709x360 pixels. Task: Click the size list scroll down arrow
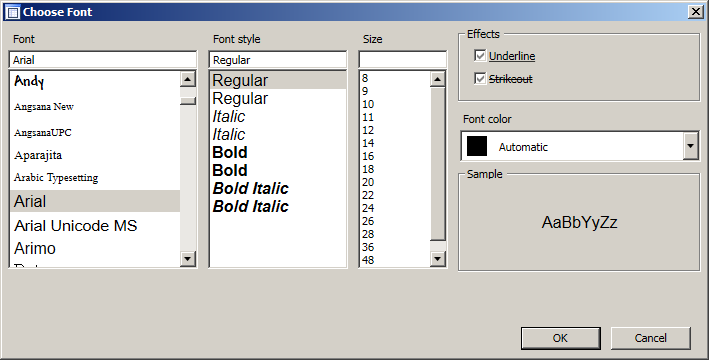coord(437,259)
